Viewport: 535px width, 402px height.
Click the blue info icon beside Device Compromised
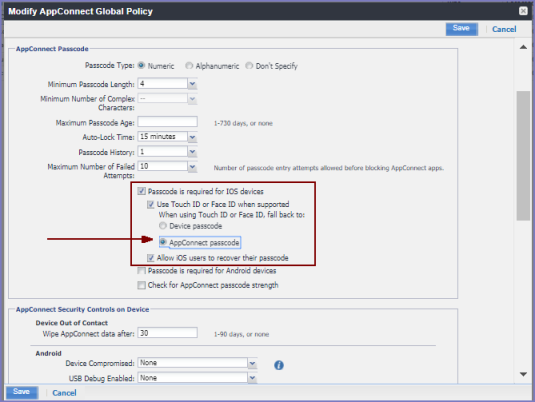click(x=279, y=365)
